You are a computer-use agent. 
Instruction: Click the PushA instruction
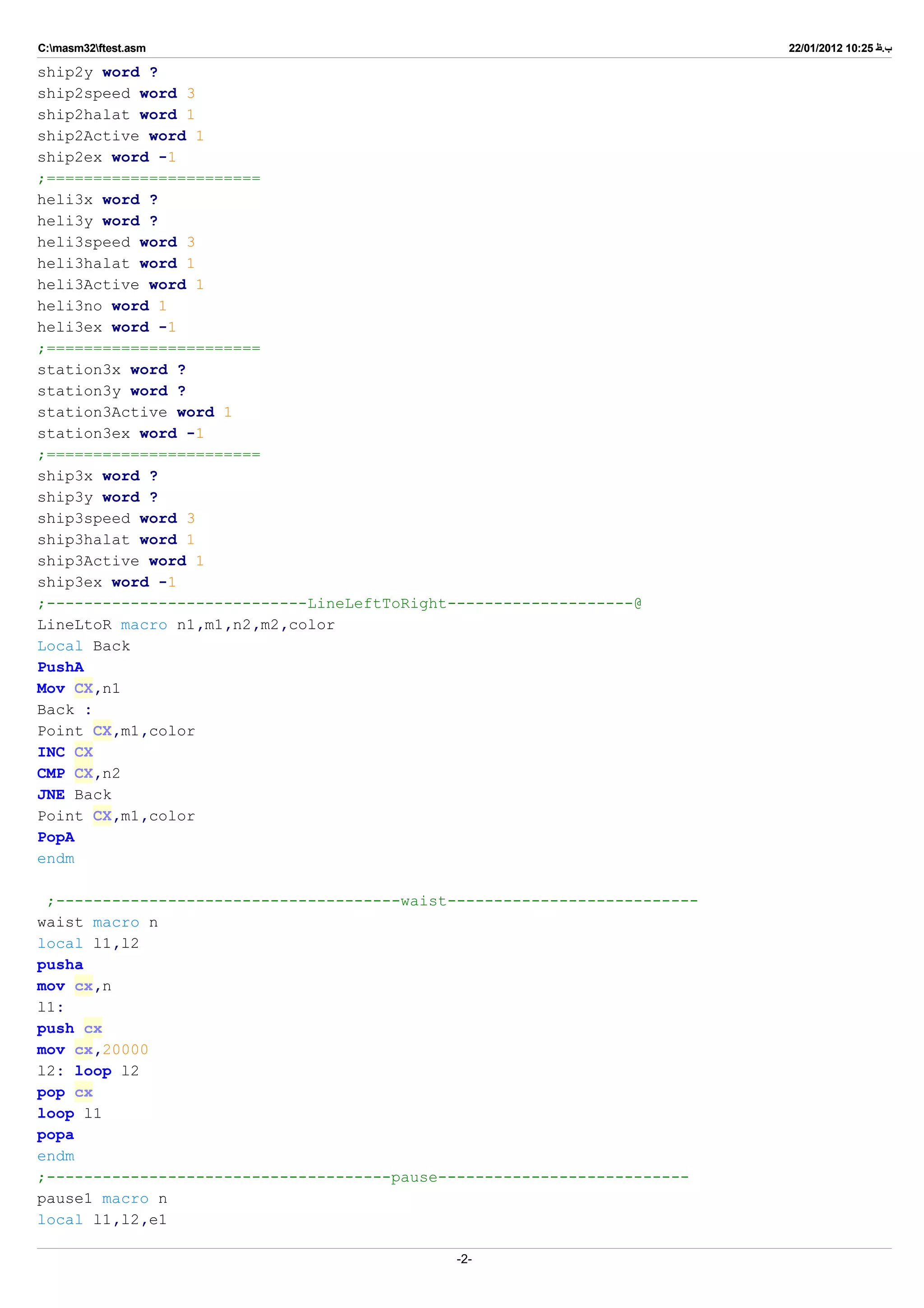[60, 667]
